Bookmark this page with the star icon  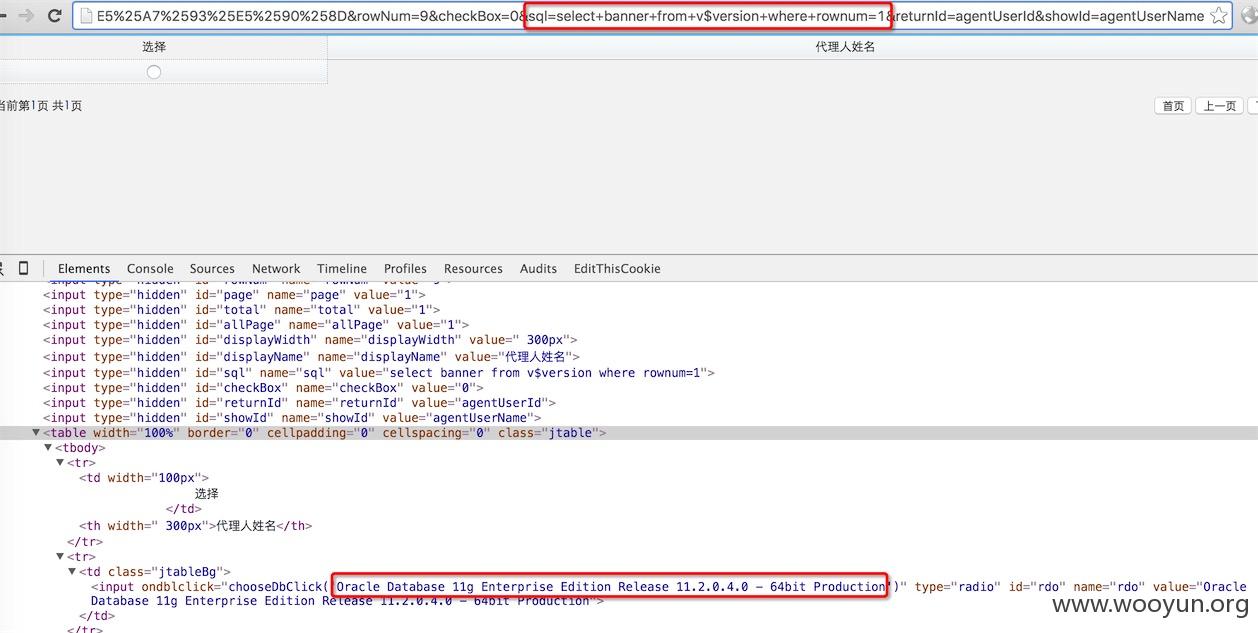pos(1218,16)
